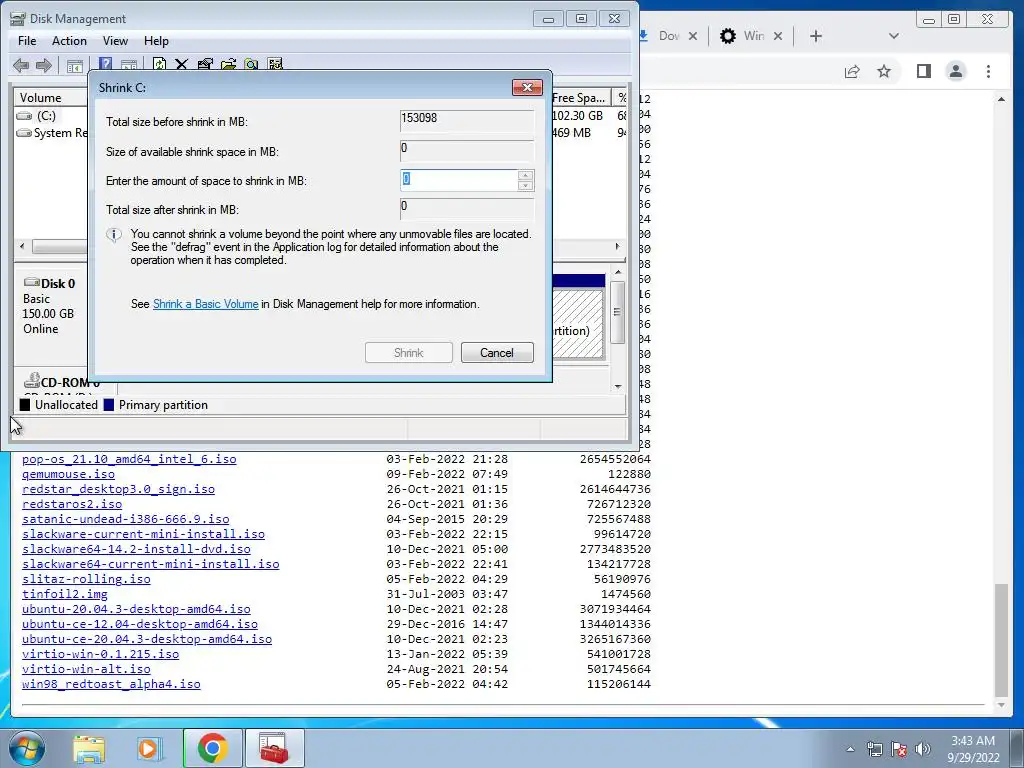Open pop-os_21.10_amd64_intel_6.iso link
The width and height of the screenshot is (1024, 768).
(x=129, y=459)
